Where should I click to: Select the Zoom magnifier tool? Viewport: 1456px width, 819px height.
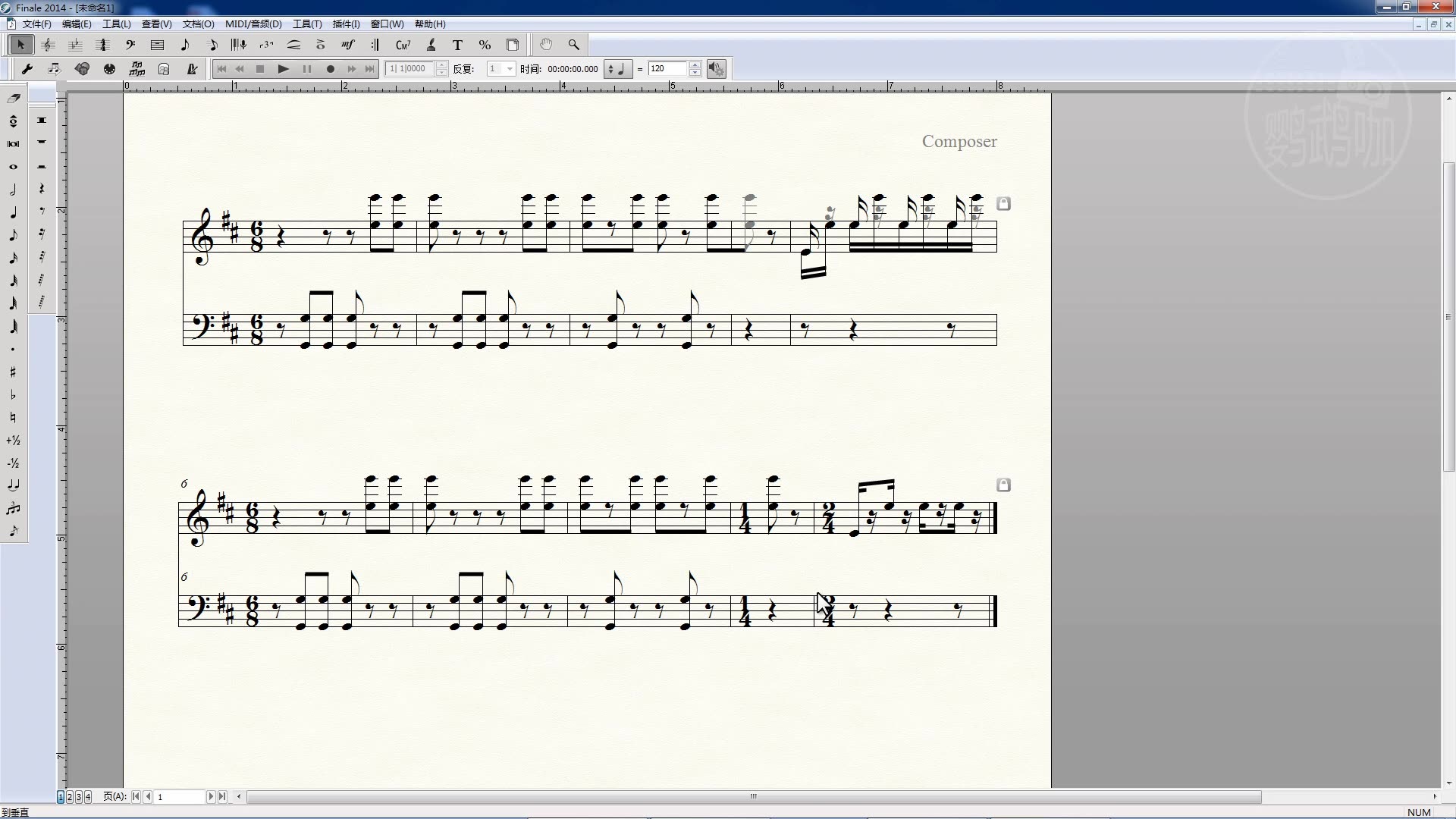coord(574,45)
